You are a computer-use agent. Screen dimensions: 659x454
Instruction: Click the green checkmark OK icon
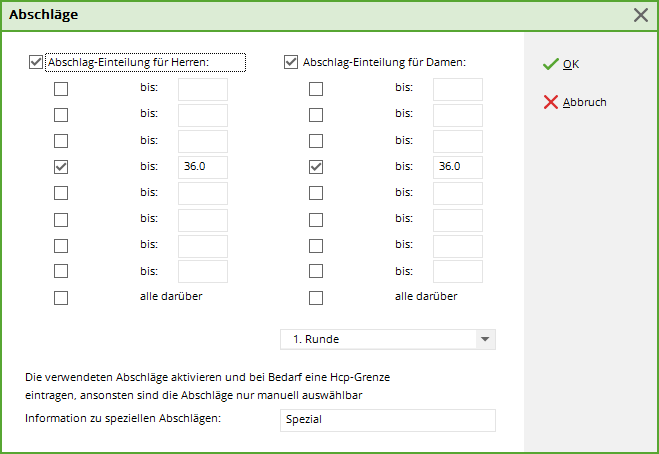549,64
